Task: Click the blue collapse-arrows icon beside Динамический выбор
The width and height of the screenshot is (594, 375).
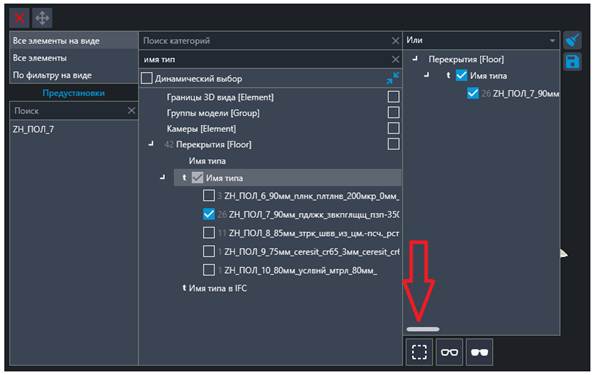Action: coord(393,78)
